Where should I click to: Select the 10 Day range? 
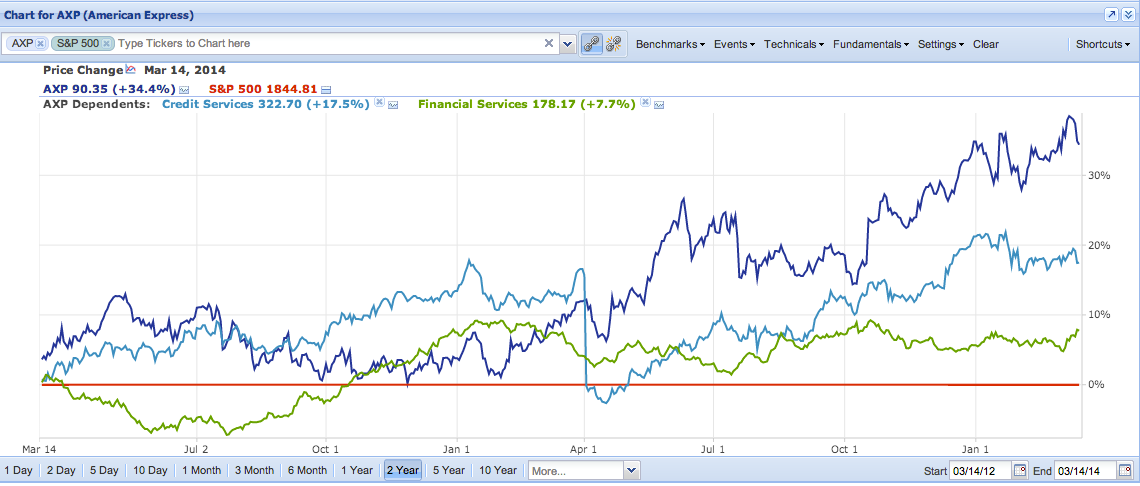point(150,471)
